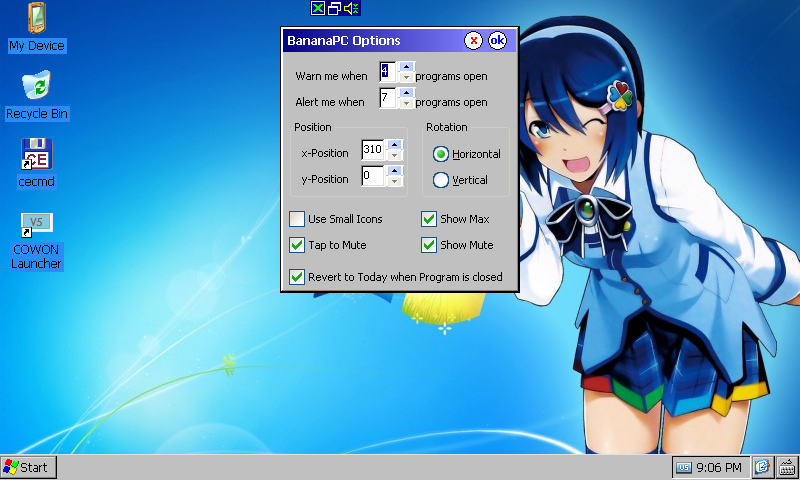This screenshot has height=480, width=800.
Task: Increase the y-Position value
Action: click(x=394, y=171)
